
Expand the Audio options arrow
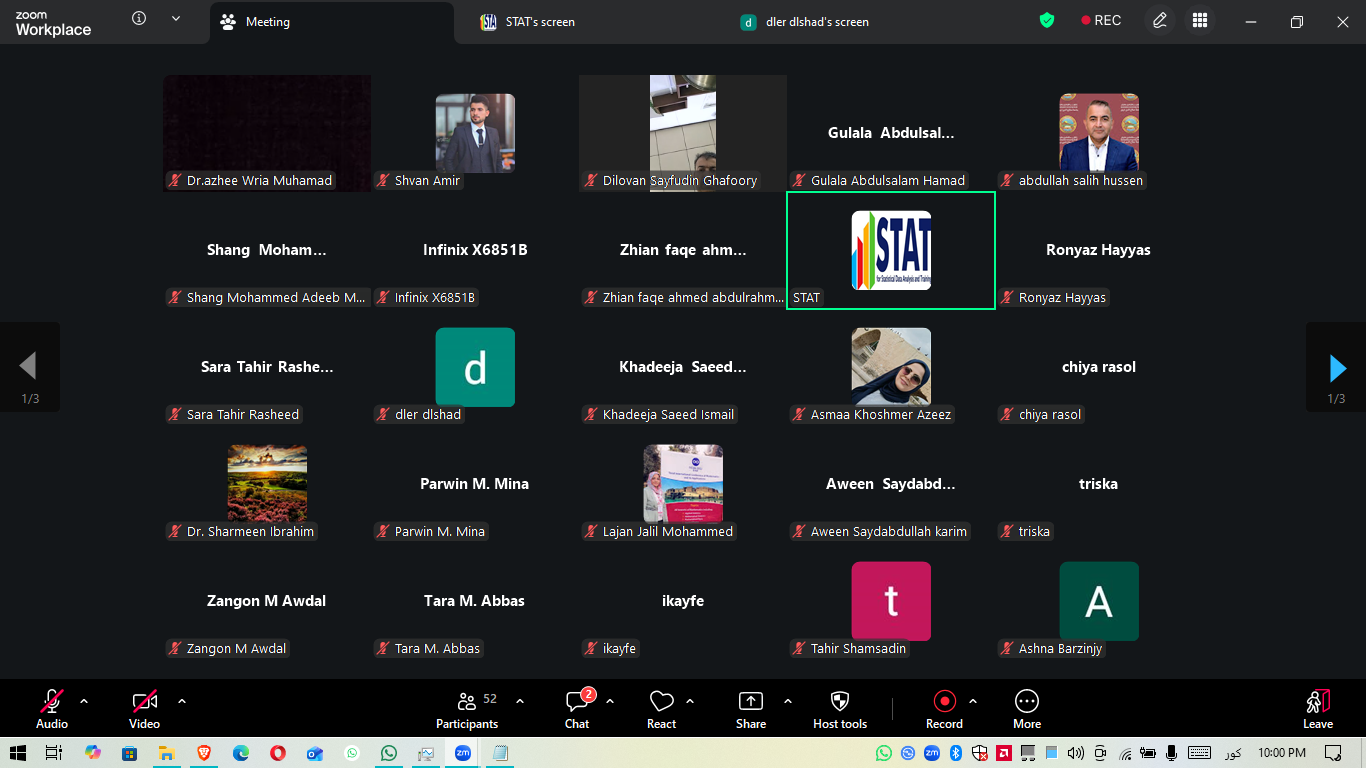[84, 701]
